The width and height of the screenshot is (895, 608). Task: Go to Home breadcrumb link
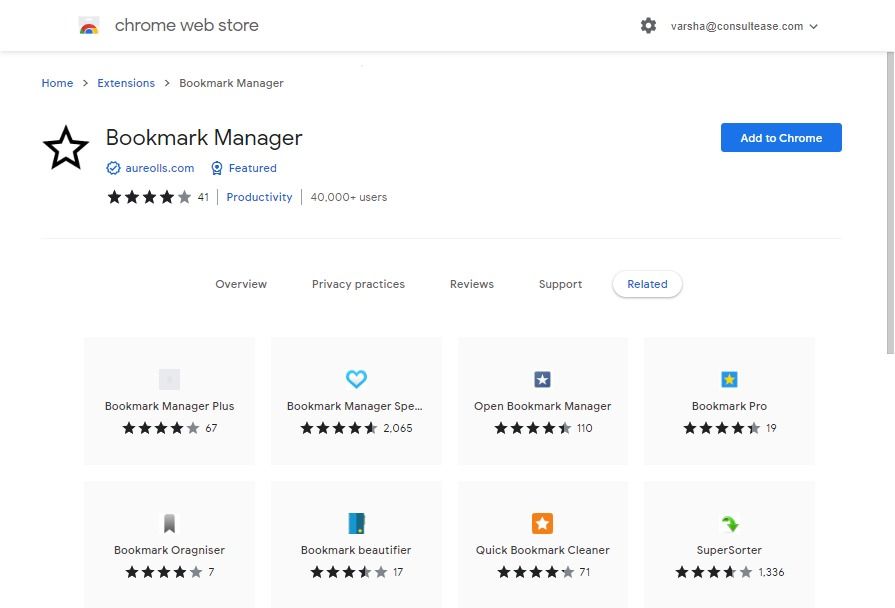pyautogui.click(x=57, y=83)
